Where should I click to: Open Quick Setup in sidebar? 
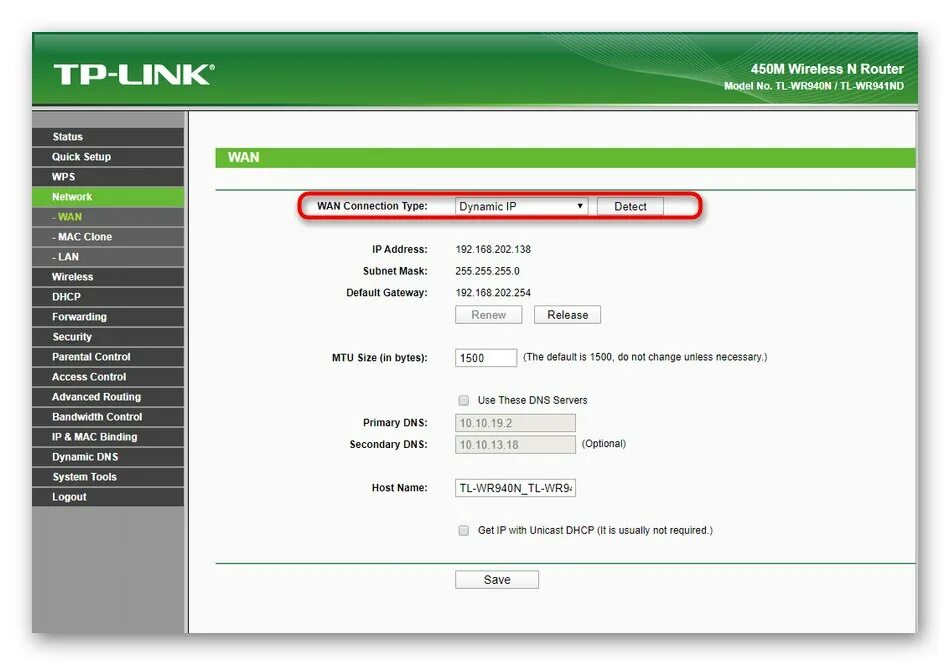tap(108, 157)
